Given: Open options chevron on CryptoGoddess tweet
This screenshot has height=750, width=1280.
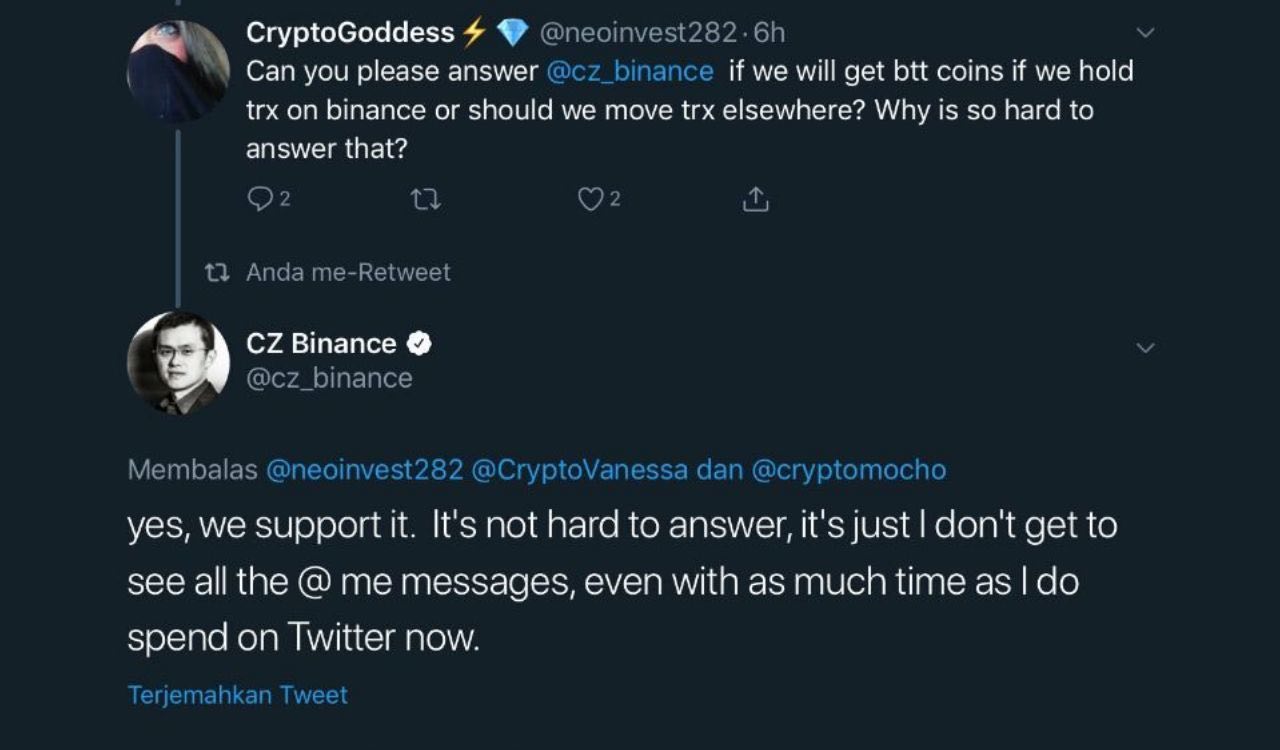Looking at the screenshot, I should tap(1146, 33).
